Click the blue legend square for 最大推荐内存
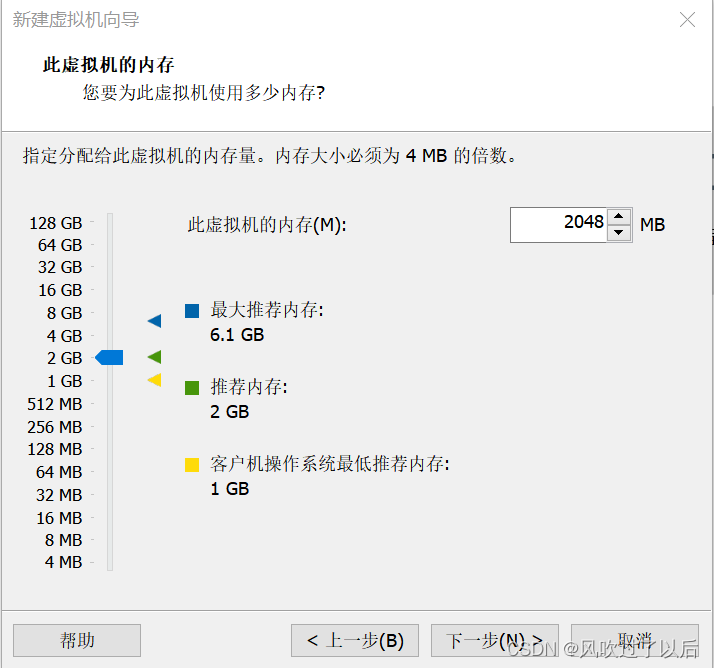The height and width of the screenshot is (668, 714). pos(192,311)
